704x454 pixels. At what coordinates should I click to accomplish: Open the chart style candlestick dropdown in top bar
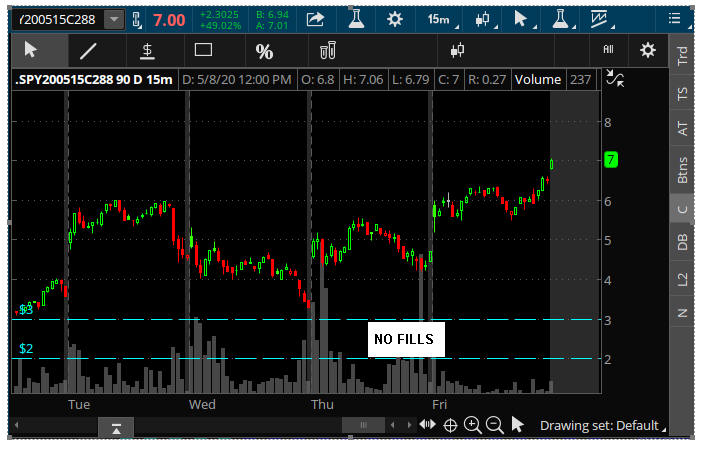point(485,20)
